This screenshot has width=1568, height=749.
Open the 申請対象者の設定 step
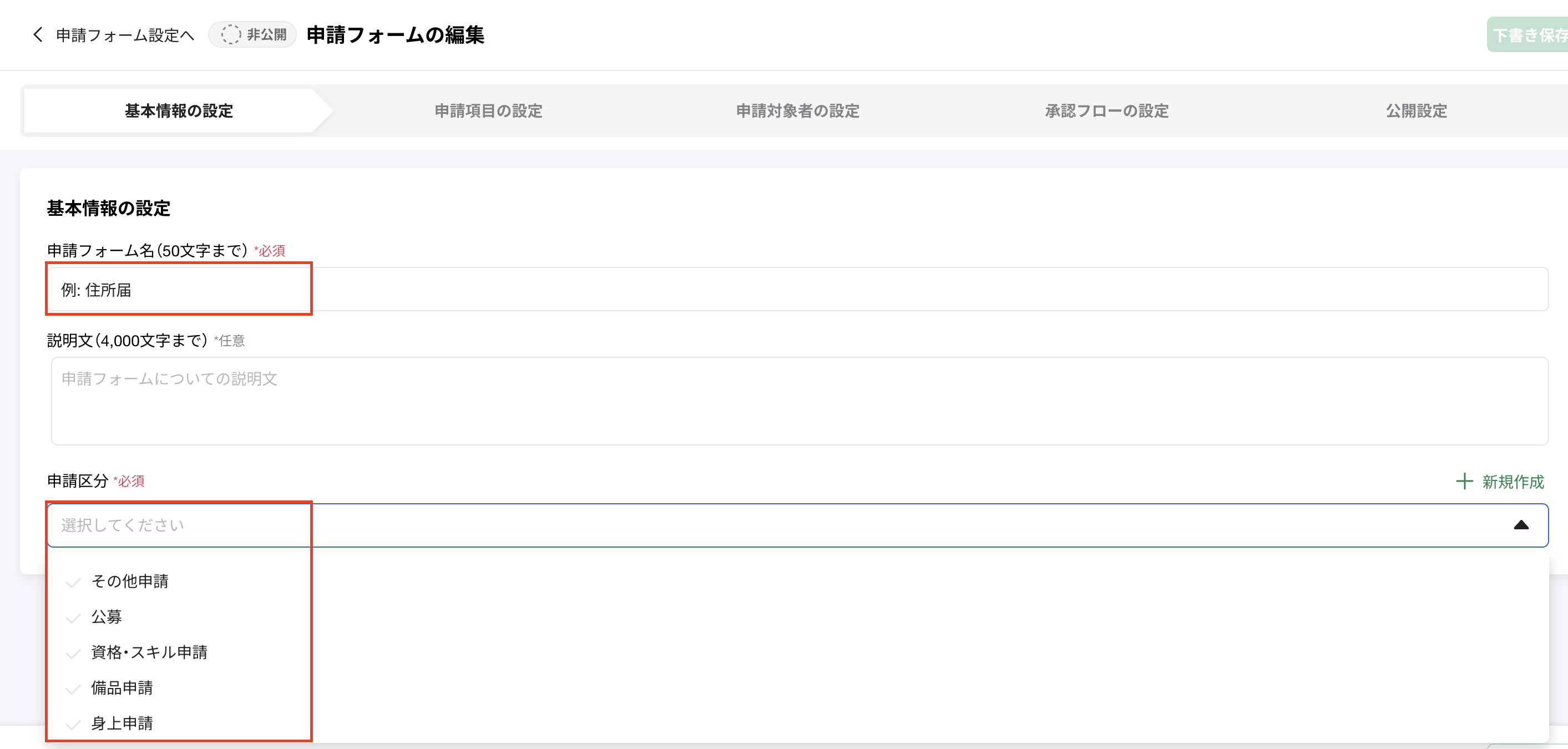coord(798,111)
